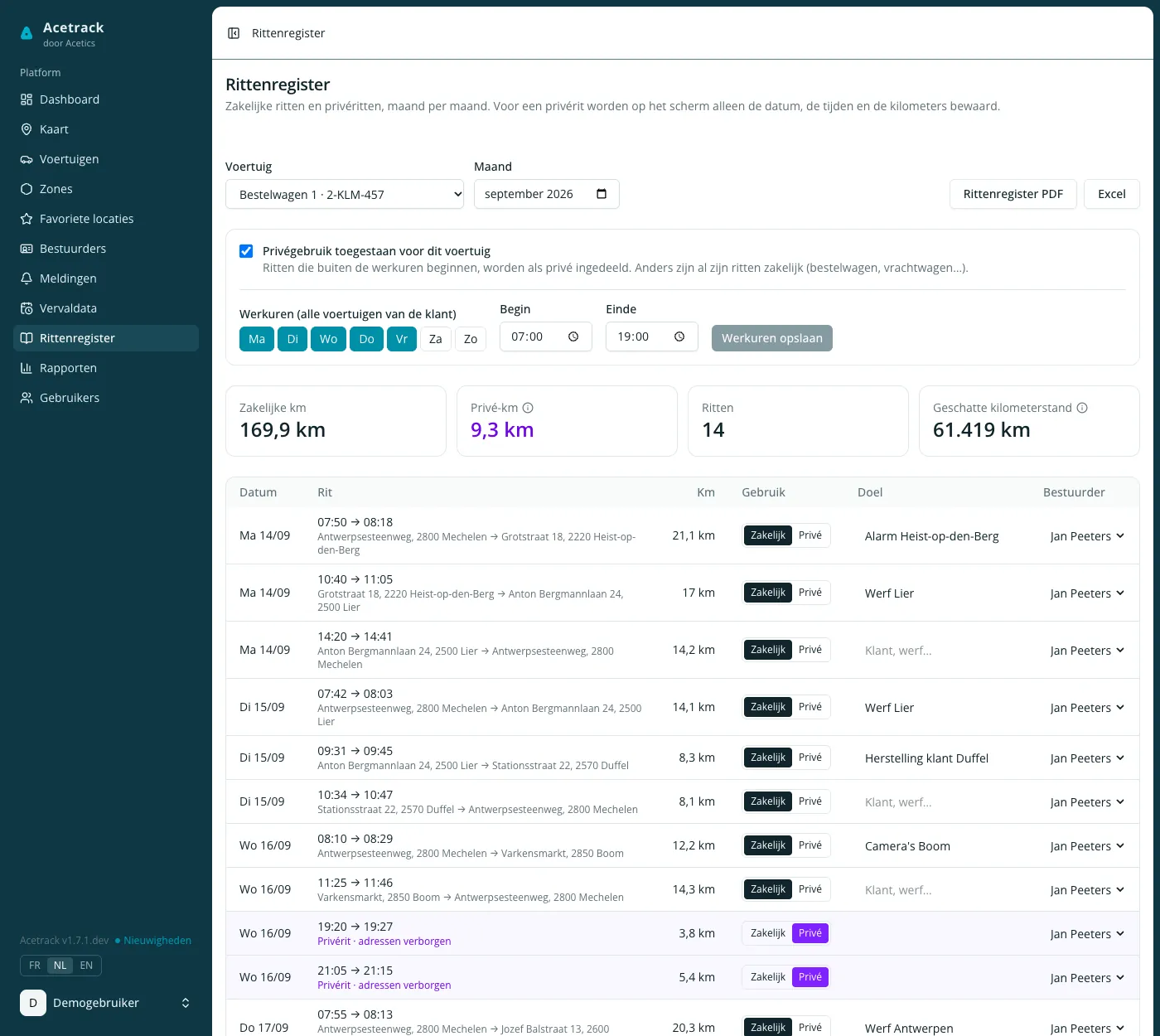This screenshot has height=1036, width=1160.
Task: Click the Bestuurders ID card icon
Action: (27, 249)
